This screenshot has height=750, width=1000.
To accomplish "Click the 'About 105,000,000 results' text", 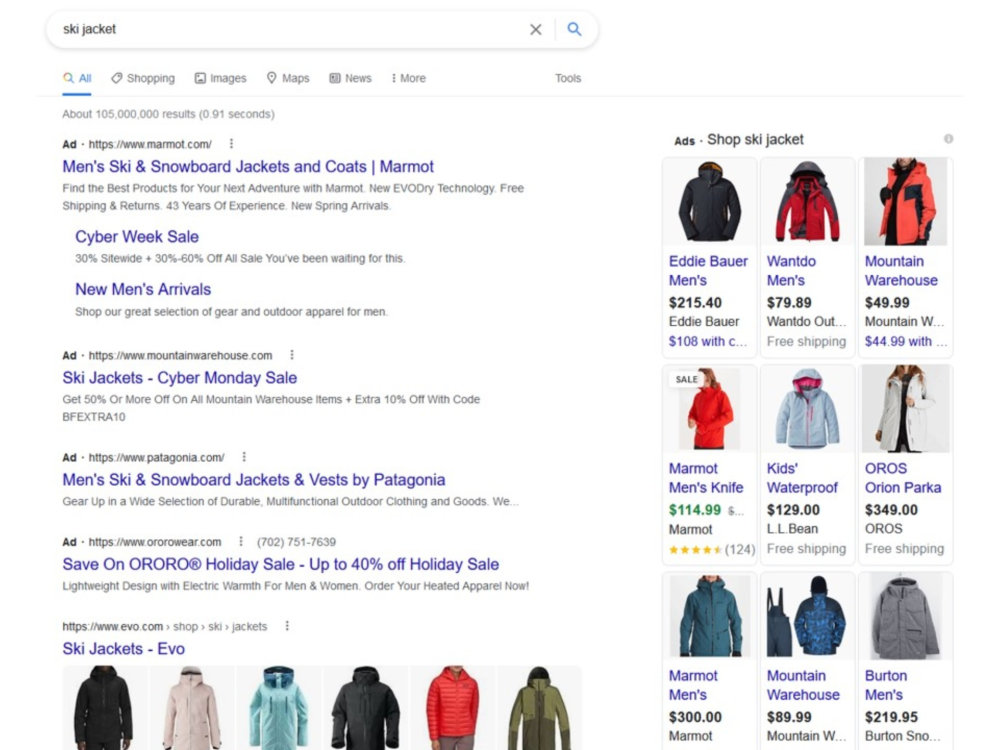I will point(168,114).
